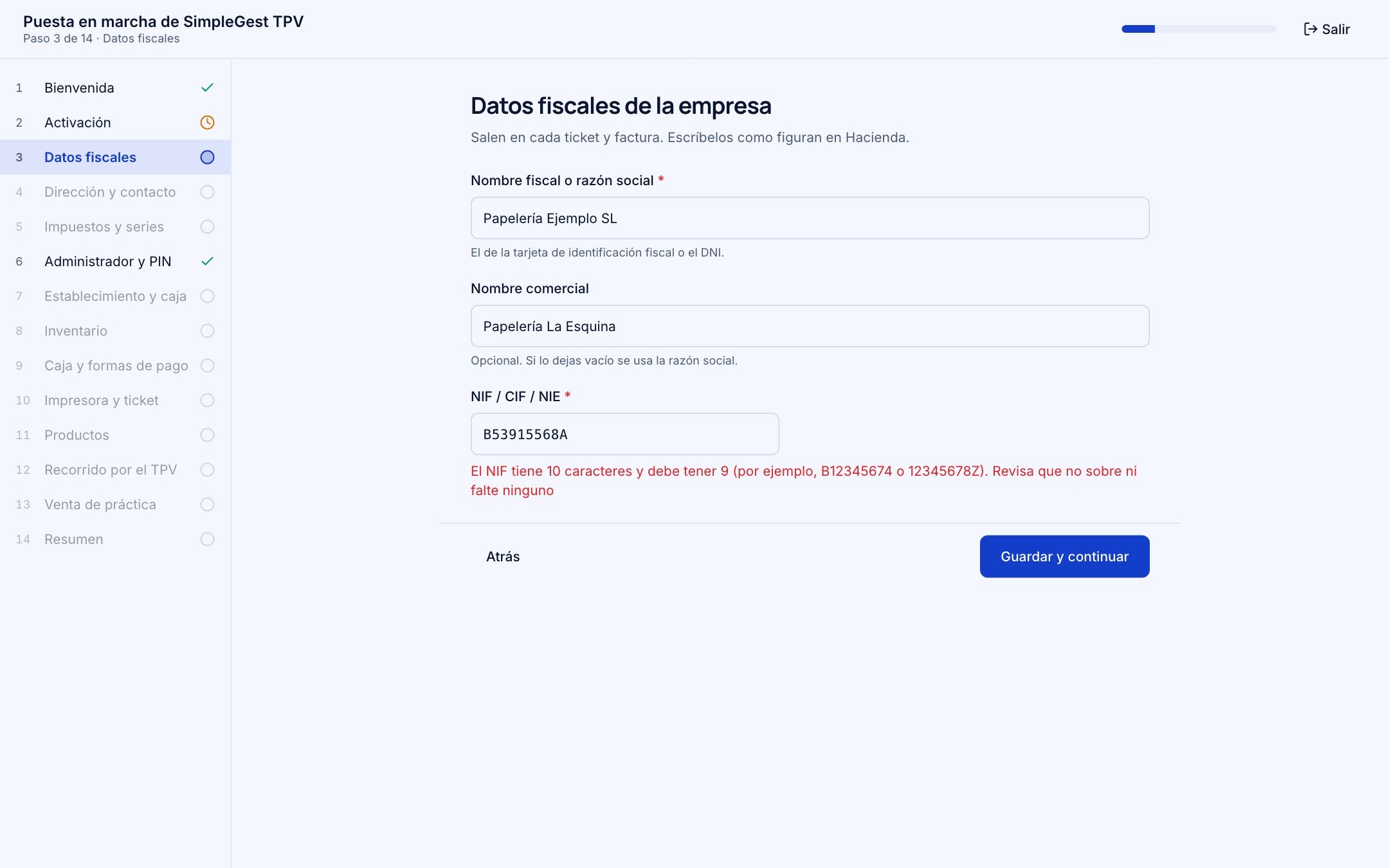Click the status circle next to Inventario

(207, 330)
